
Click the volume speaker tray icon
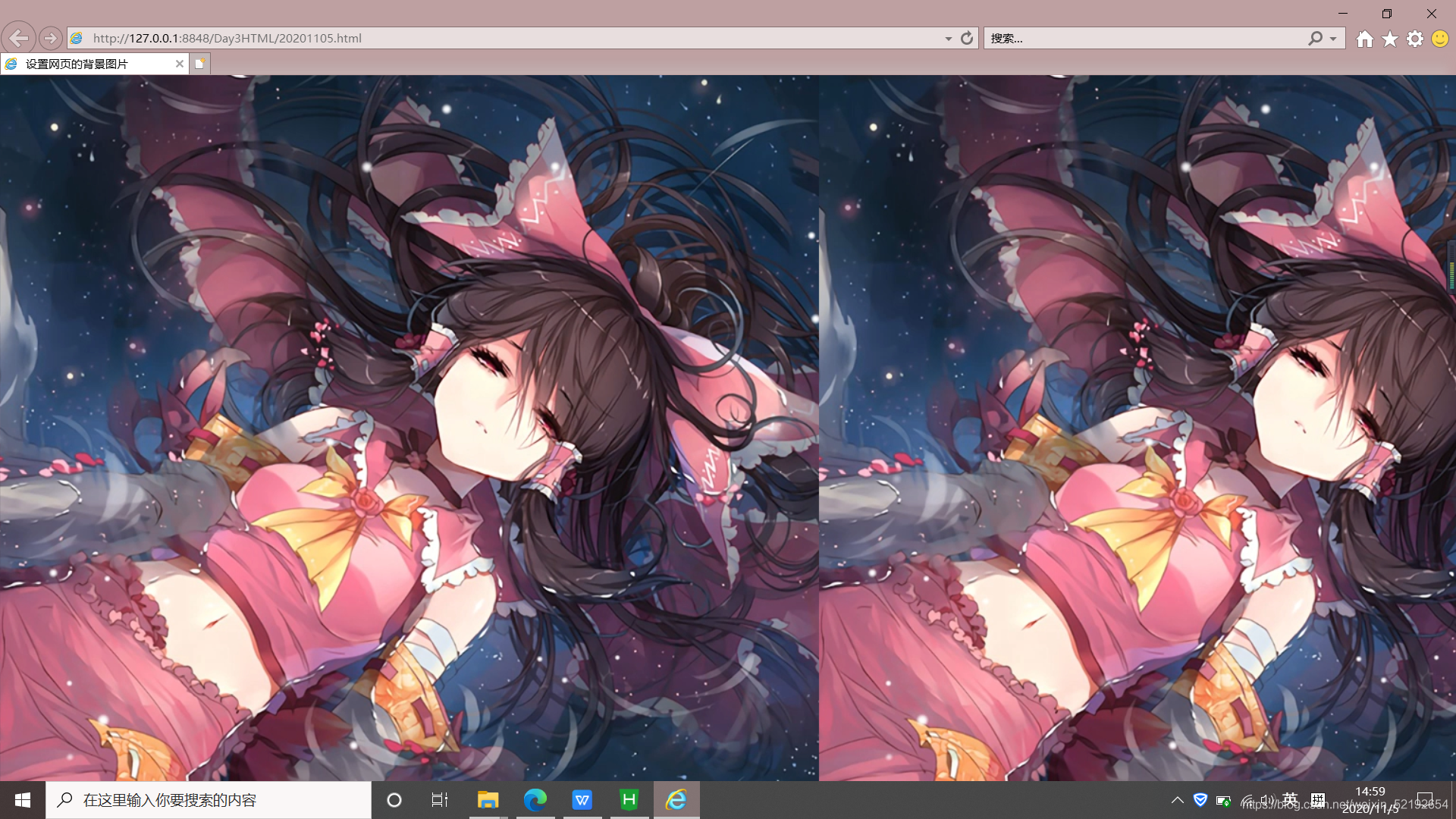[x=1268, y=800]
